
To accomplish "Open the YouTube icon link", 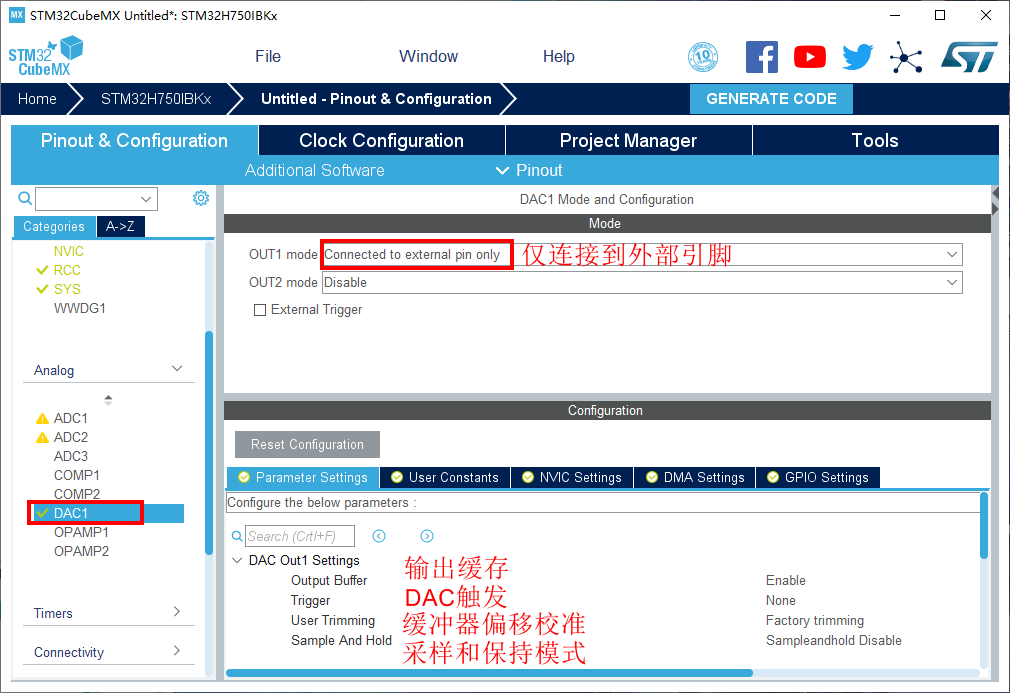I will (x=810, y=57).
